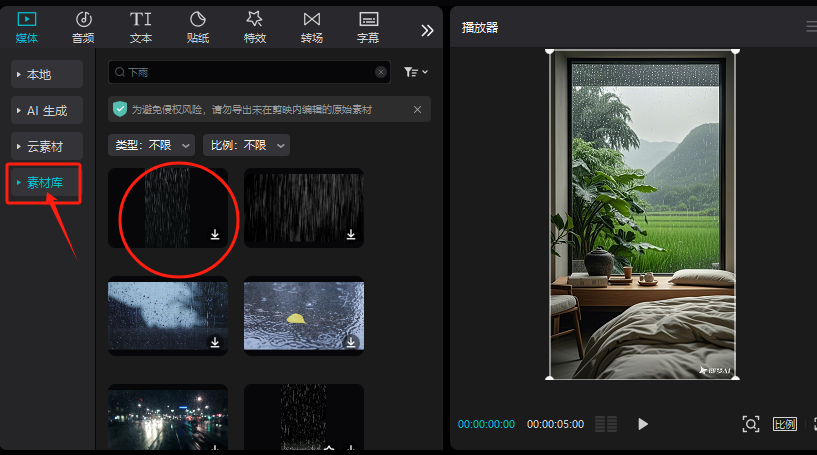This screenshot has height=455, width=817.
Task: Expand the AI 生成 section
Action: 47,110
